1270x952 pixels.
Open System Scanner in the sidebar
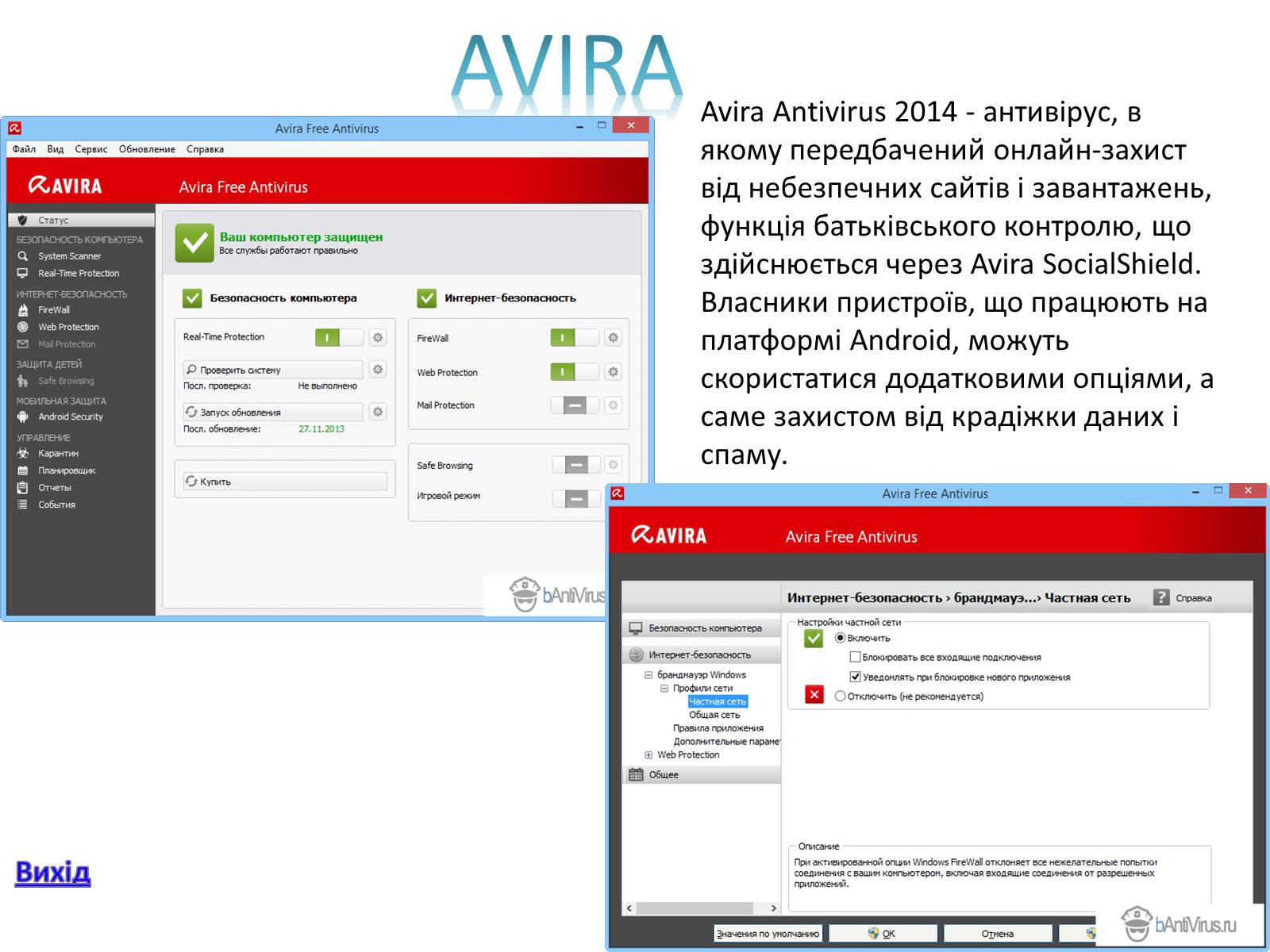point(69,256)
